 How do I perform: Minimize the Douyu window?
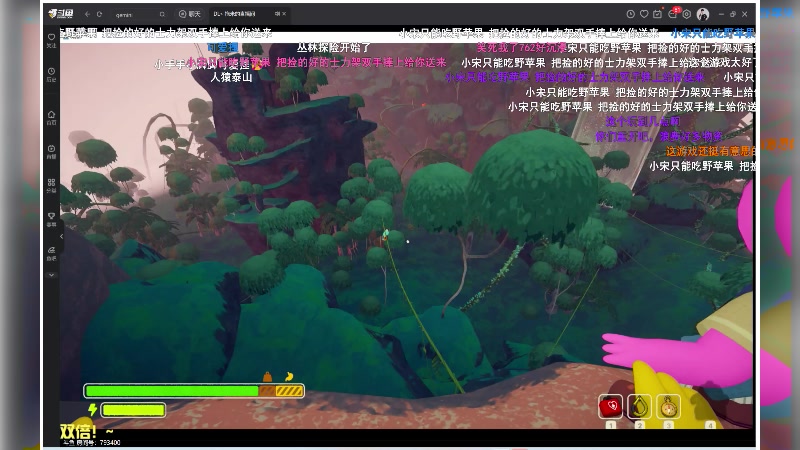[x=721, y=14]
